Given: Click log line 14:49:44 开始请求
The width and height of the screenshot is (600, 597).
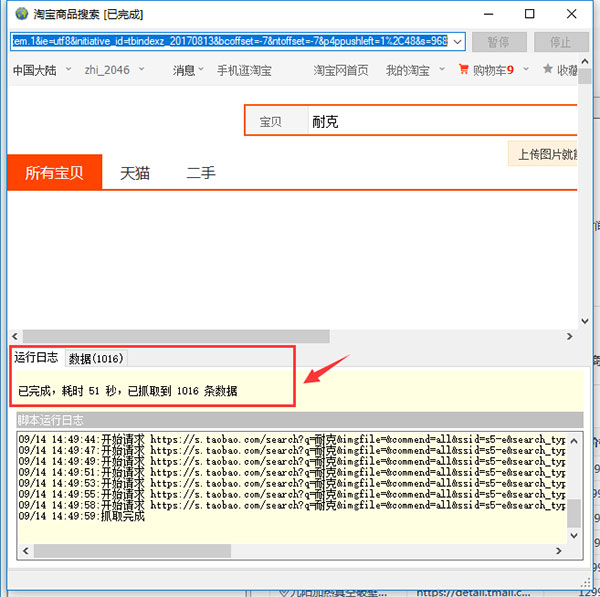Looking at the screenshot, I should pos(292,439).
